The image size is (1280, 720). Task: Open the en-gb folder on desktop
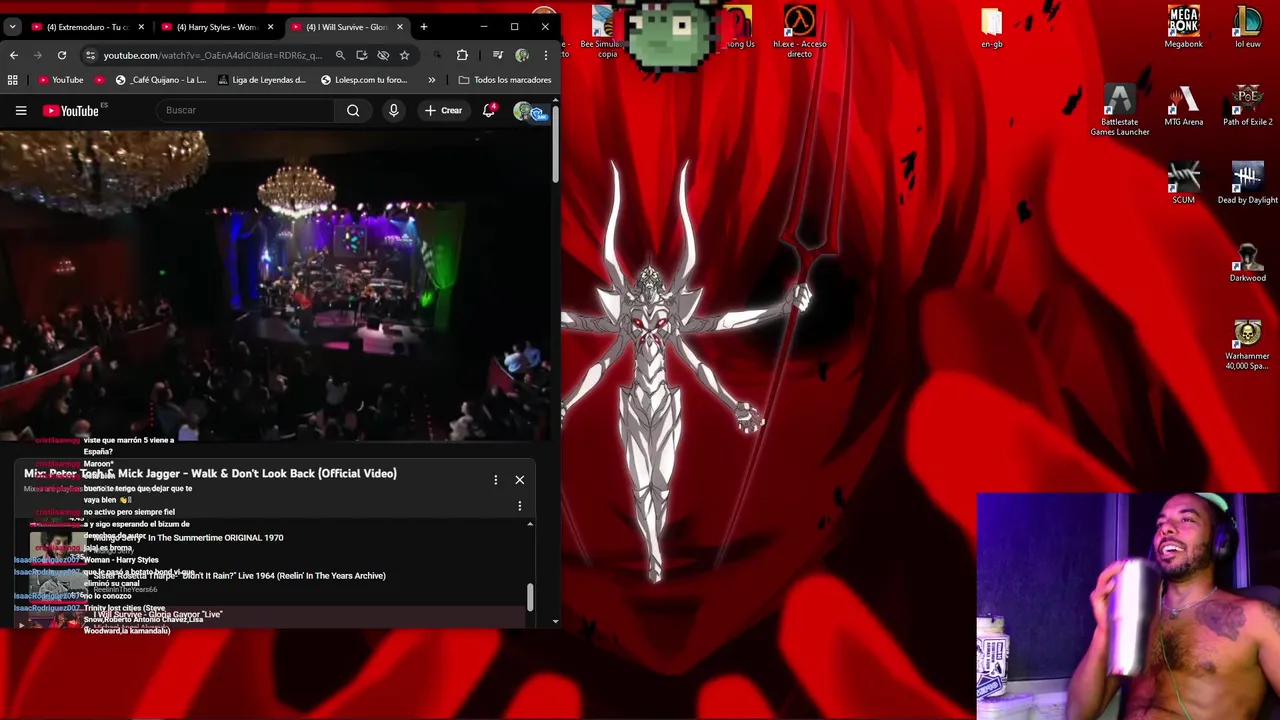[991, 27]
